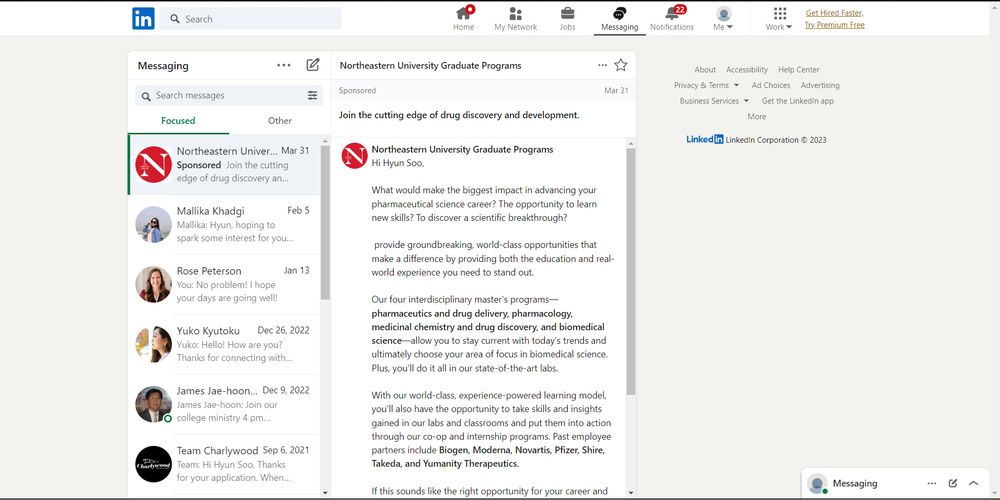This screenshot has height=500, width=1000.
Task: Click LinkedIn logo in footer
Action: 705,139
